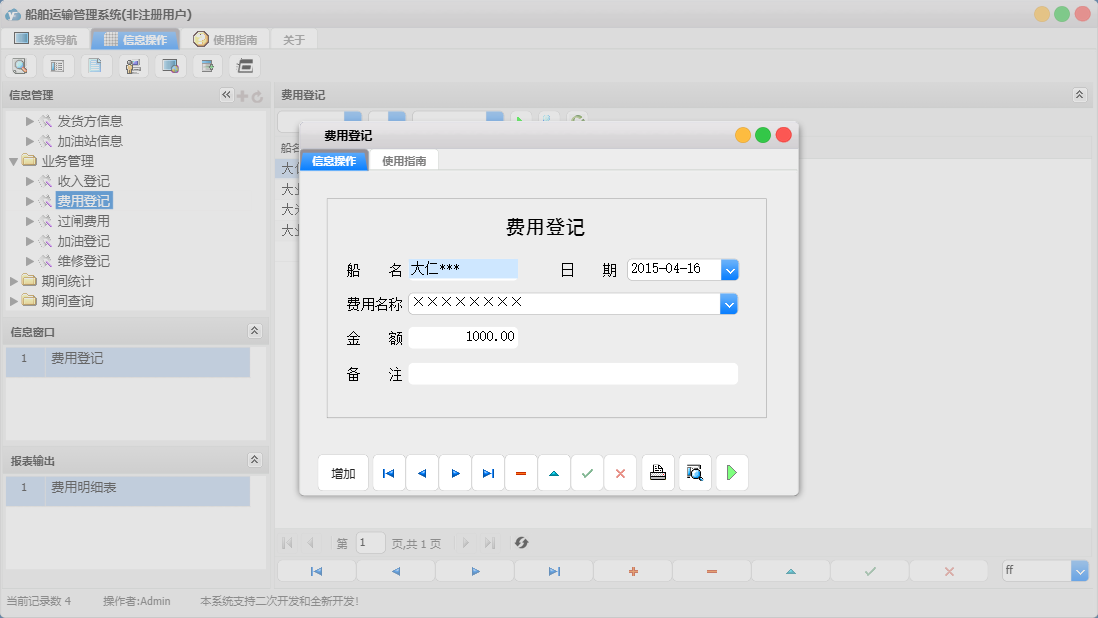The width and height of the screenshot is (1098, 618).
Task: Open the ff combo box at bottom right
Action: 1078,570
